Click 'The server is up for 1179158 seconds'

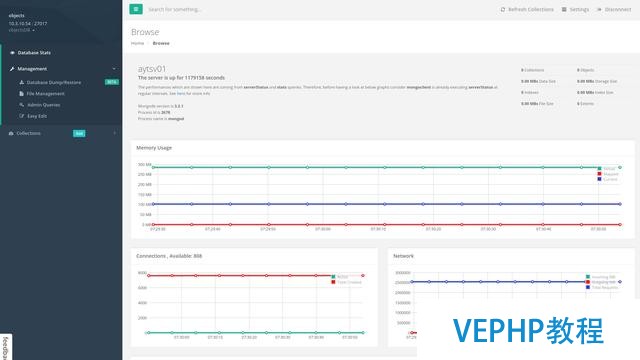181,78
